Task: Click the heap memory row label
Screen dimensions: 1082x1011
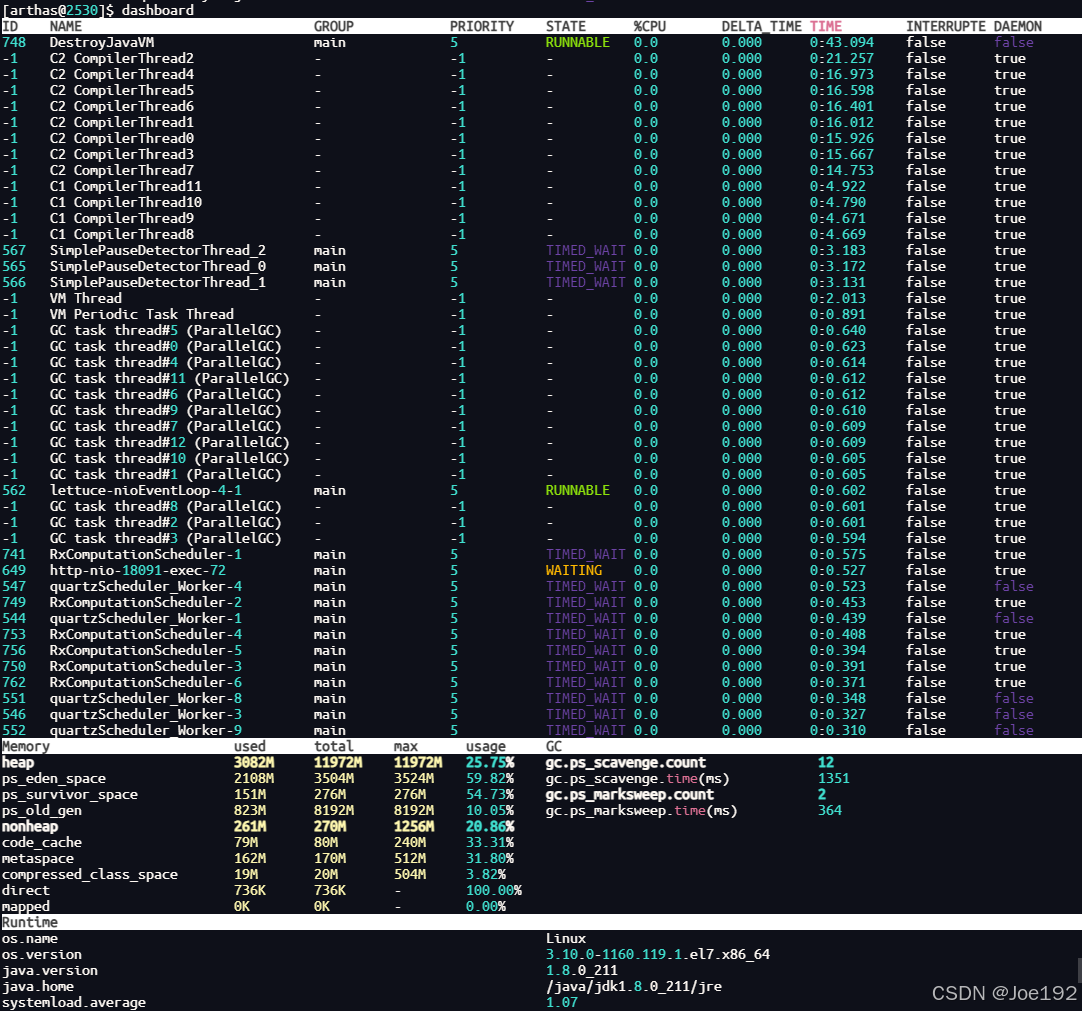Action: 18,763
